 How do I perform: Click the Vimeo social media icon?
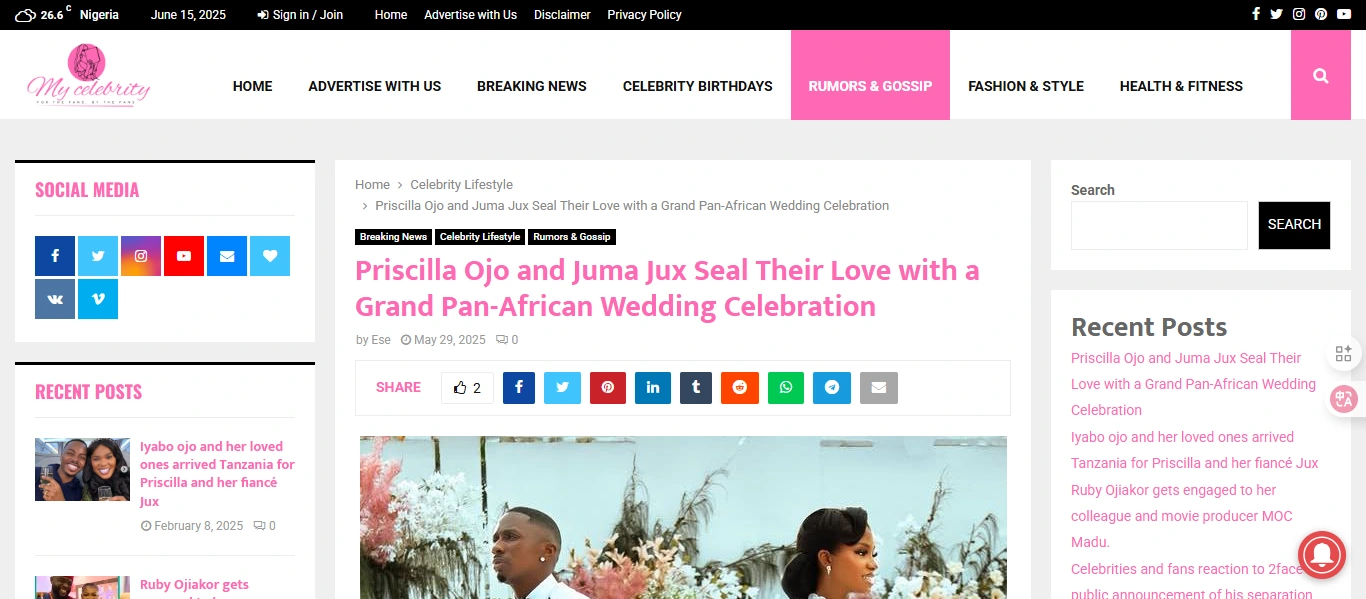pyautogui.click(x=98, y=299)
